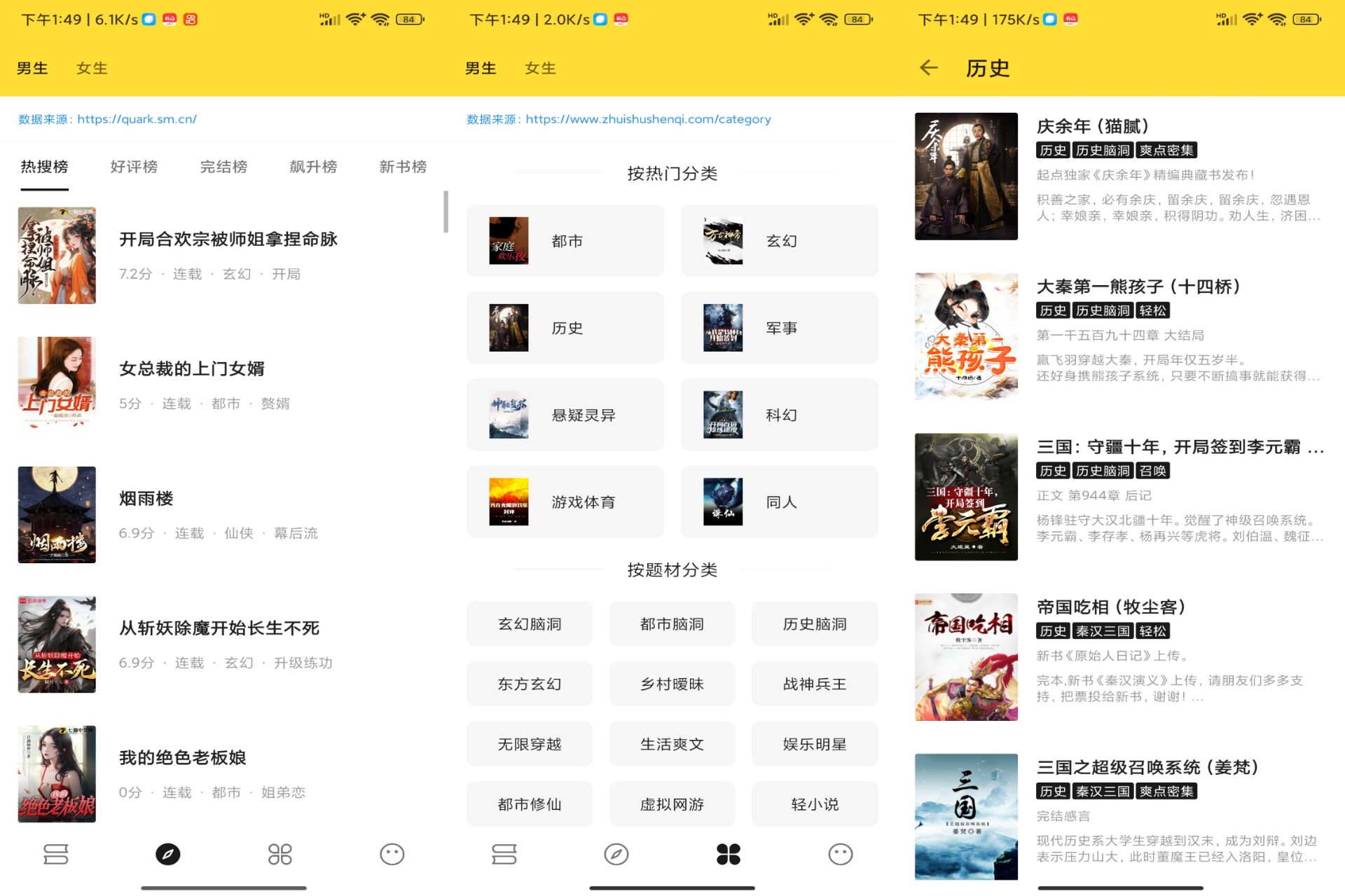Open 都市 category card
Image resolution: width=1345 pixels, height=896 pixels.
(565, 240)
